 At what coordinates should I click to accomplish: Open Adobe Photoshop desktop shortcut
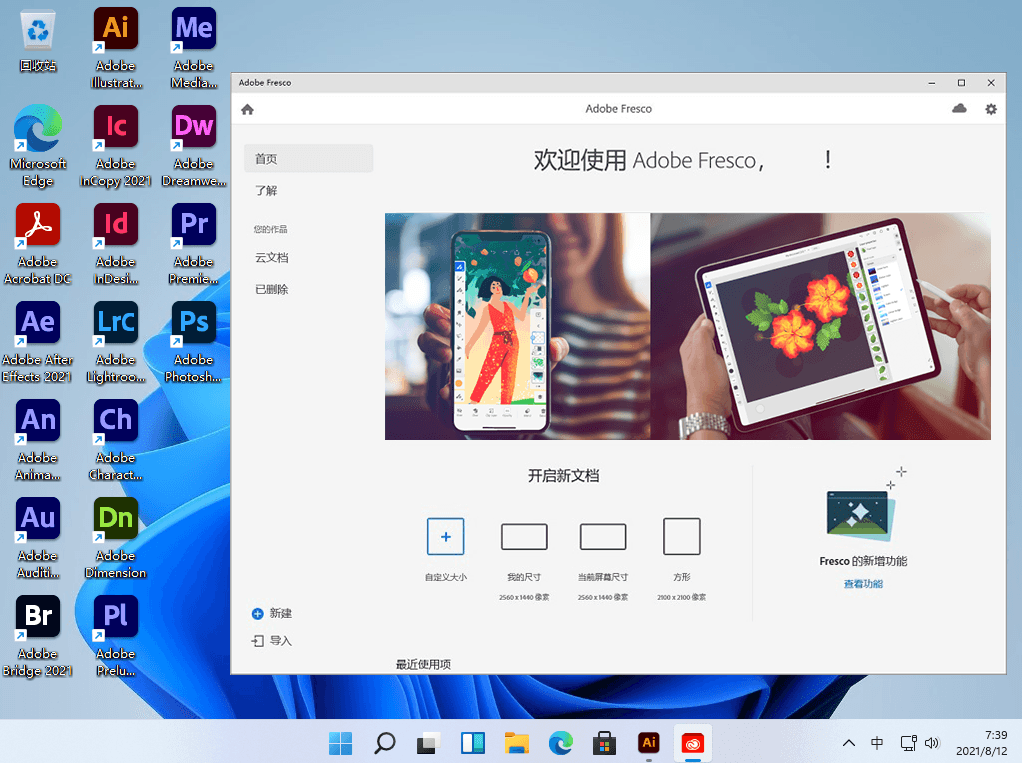(x=194, y=342)
